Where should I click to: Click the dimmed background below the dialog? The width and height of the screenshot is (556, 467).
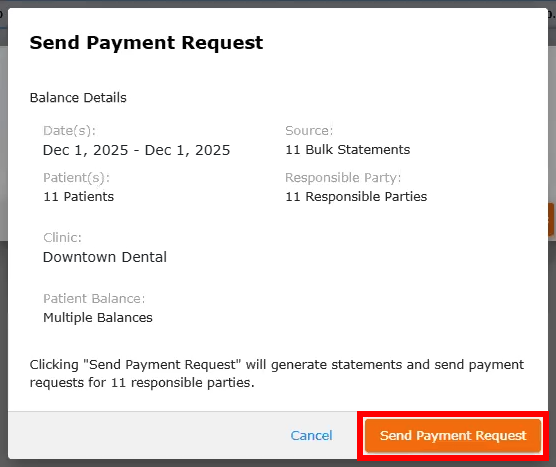(278, 463)
